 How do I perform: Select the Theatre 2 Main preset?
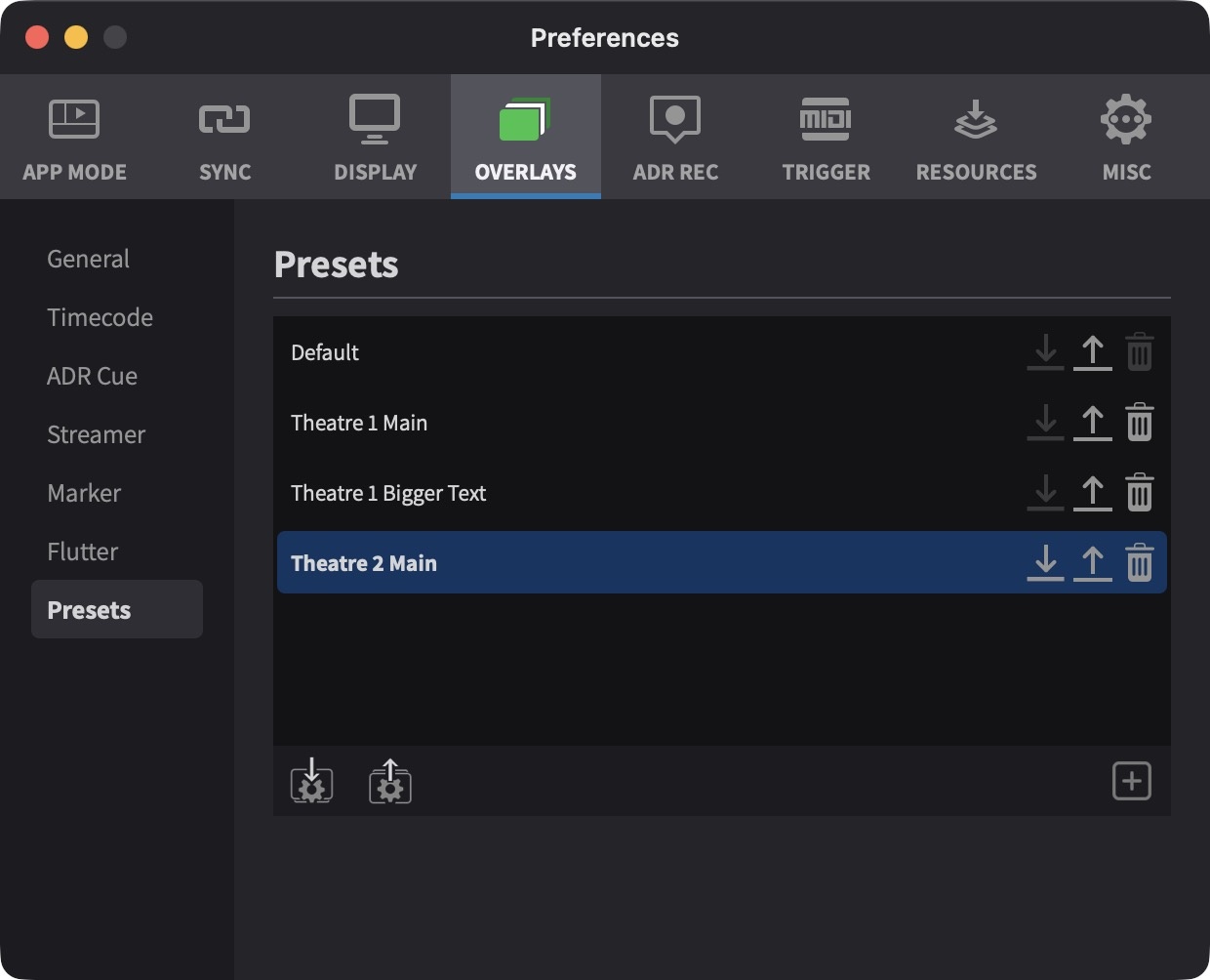(722, 562)
